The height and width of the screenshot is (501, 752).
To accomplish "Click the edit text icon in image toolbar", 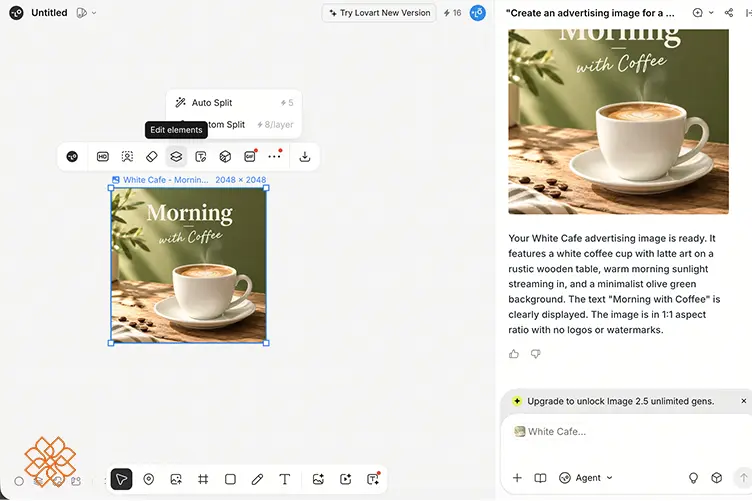I will click(200, 157).
